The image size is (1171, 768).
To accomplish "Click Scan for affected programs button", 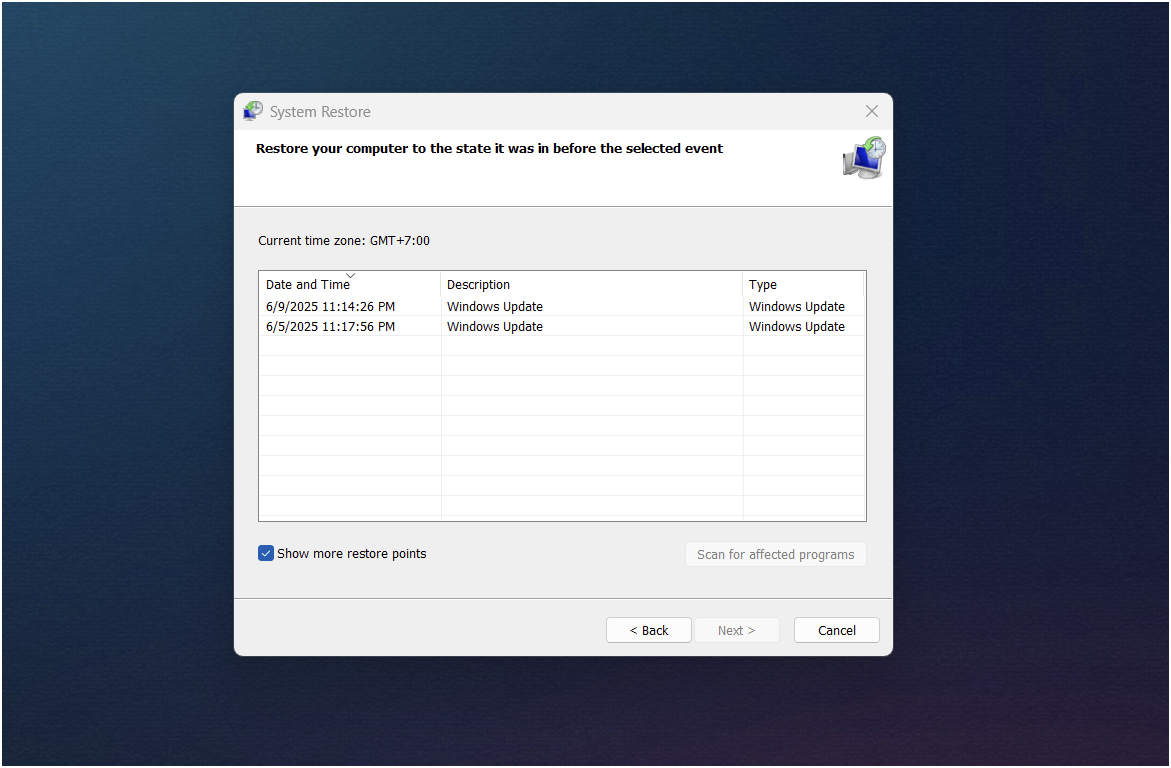I will [775, 554].
